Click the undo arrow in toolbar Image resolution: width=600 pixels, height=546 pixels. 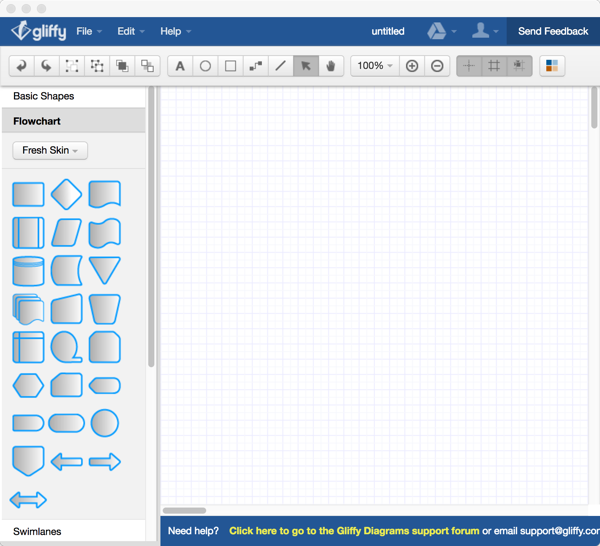pos(21,66)
